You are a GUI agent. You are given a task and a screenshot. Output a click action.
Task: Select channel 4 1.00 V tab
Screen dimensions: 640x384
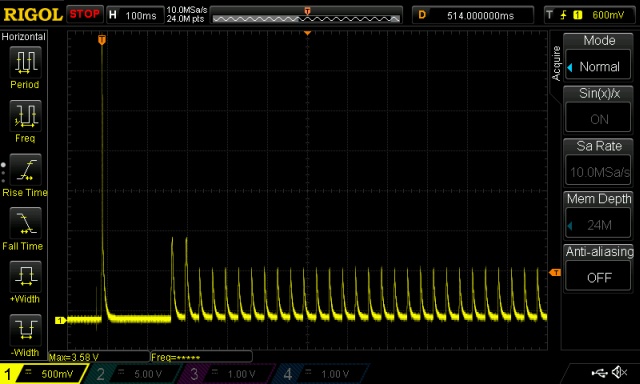click(322, 373)
